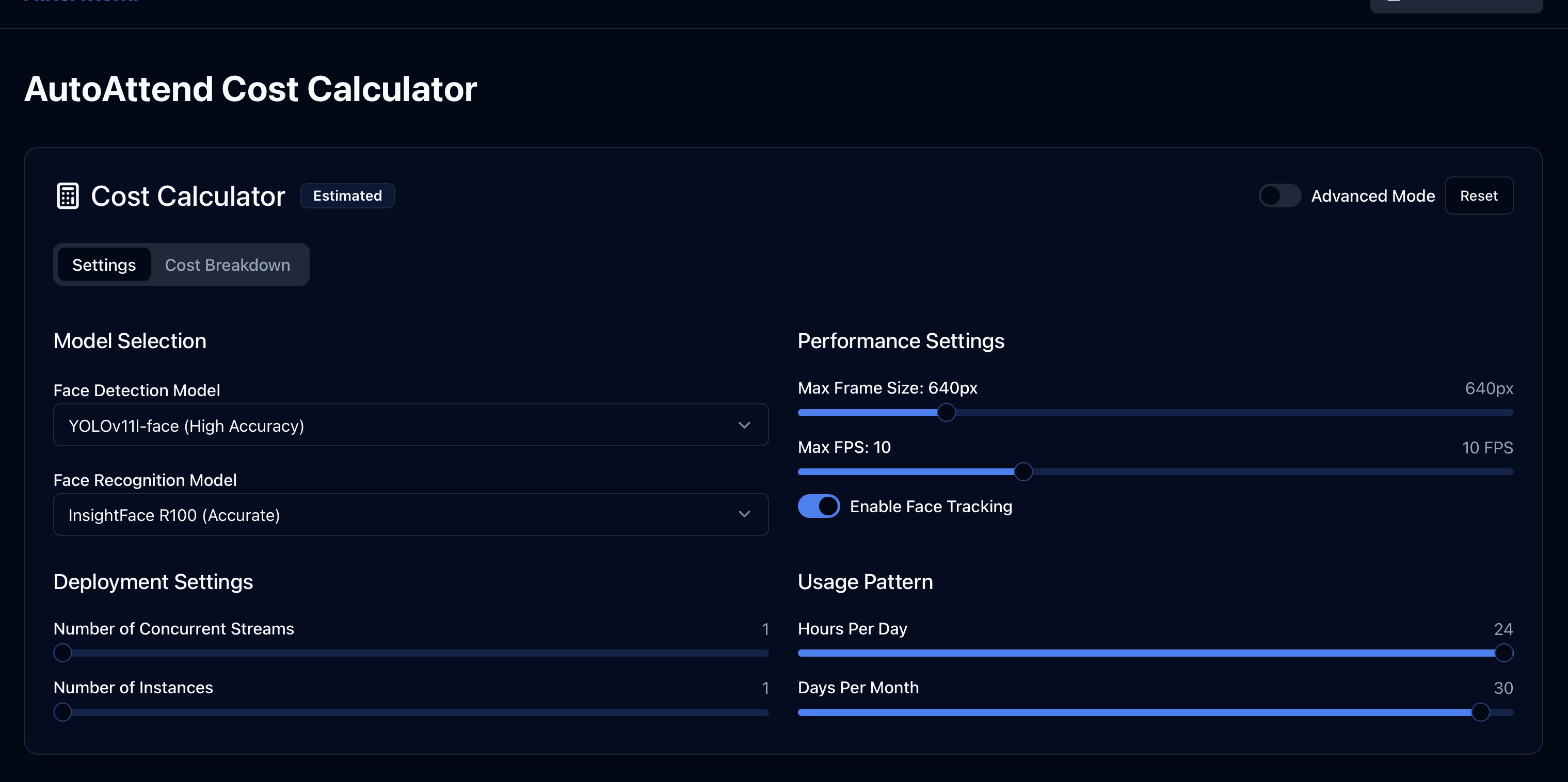Viewport: 1568px width, 782px height.
Task: Disable Enable Face Tracking
Action: (819, 506)
